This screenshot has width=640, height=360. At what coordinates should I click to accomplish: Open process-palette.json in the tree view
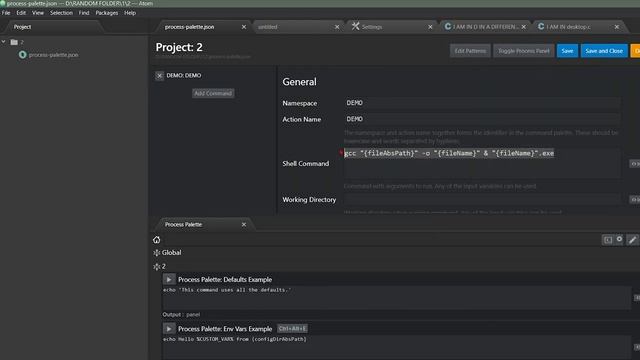(x=53, y=55)
